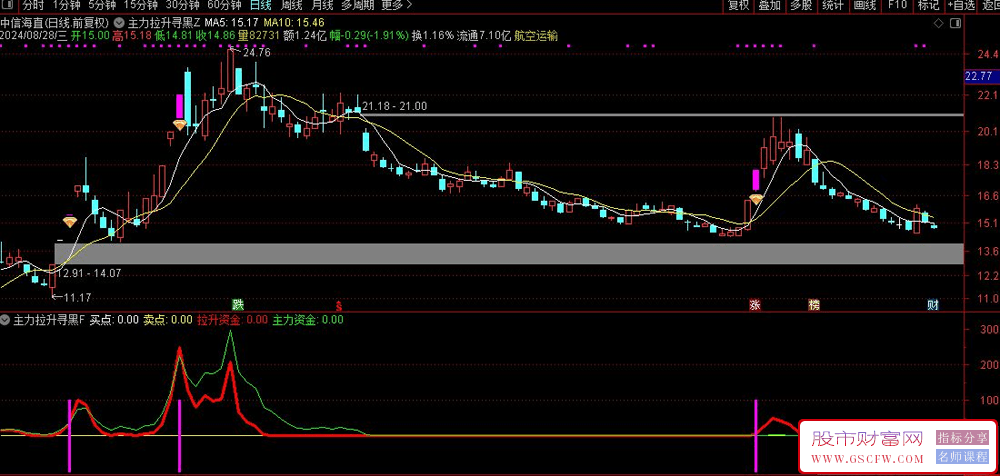
Task: Click the 12.91 - 14.07 gap label
Action: [89, 273]
